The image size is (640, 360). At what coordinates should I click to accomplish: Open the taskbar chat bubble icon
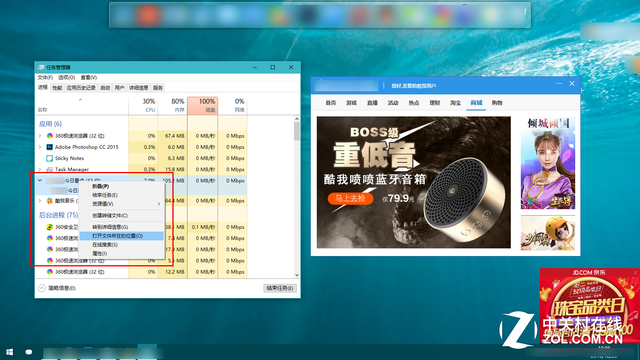point(29,351)
